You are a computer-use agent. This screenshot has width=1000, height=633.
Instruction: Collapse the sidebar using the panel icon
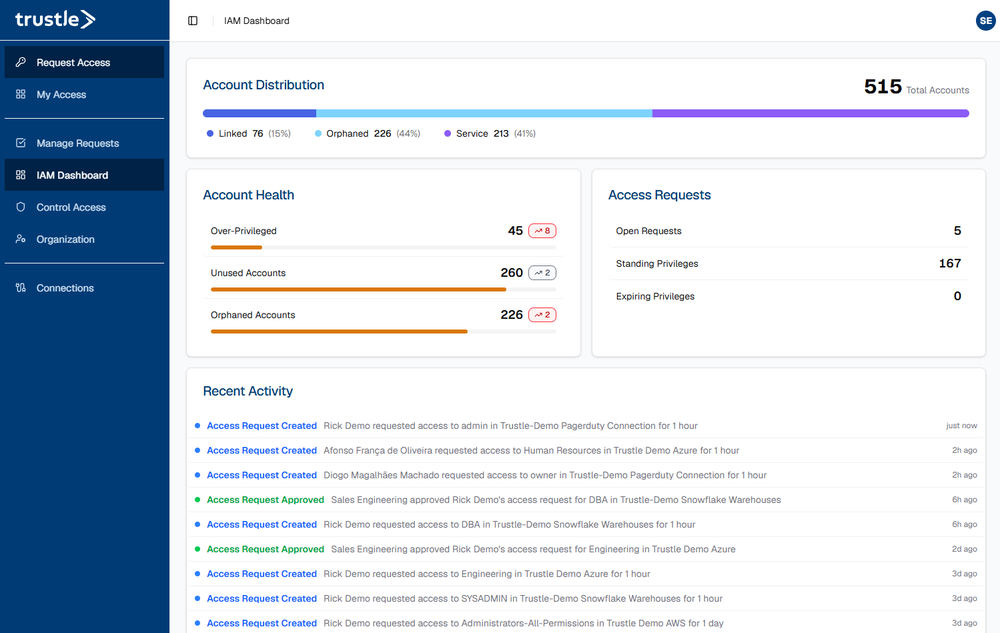(x=192, y=19)
